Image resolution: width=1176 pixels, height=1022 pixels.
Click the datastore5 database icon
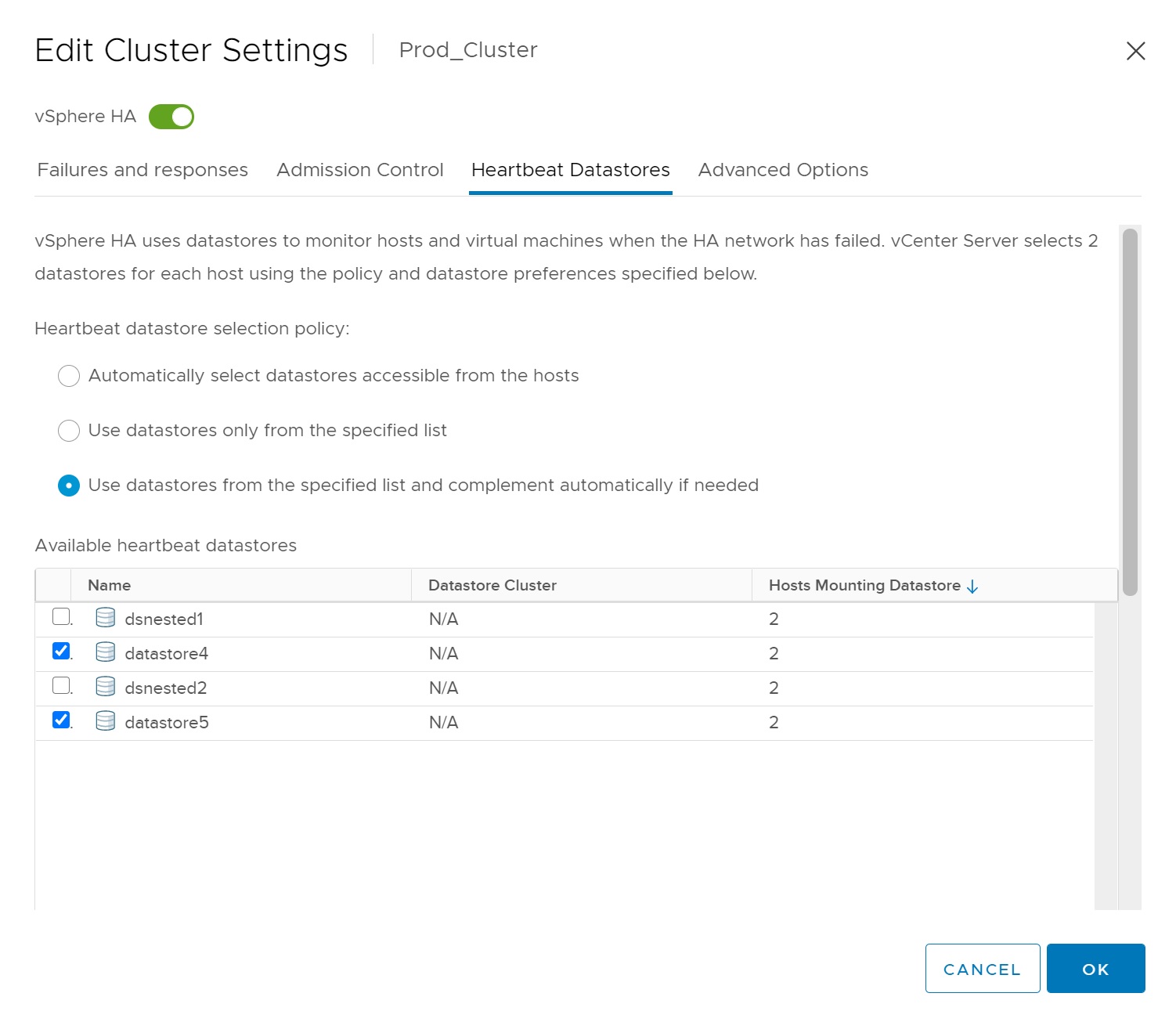tap(105, 721)
